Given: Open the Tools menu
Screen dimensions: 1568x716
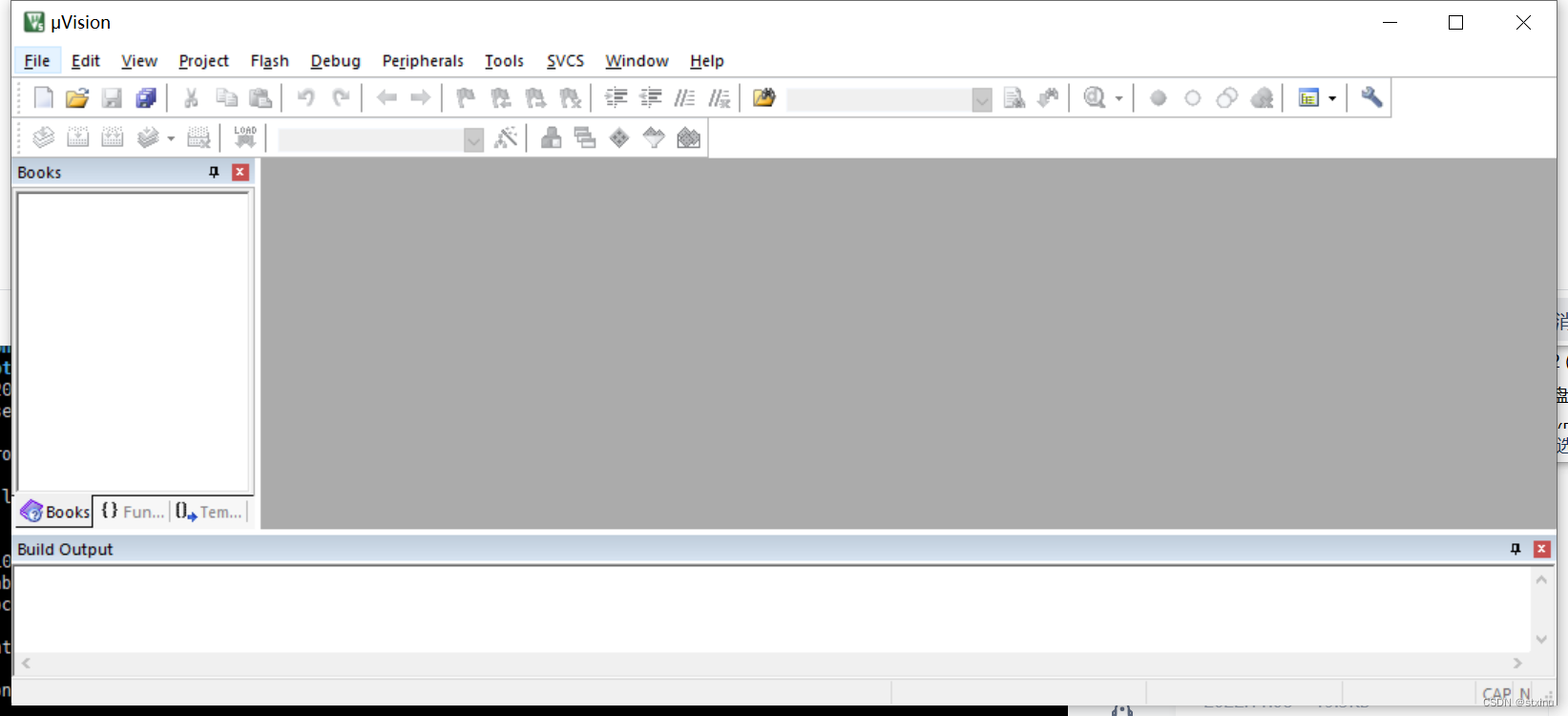Looking at the screenshot, I should (504, 60).
